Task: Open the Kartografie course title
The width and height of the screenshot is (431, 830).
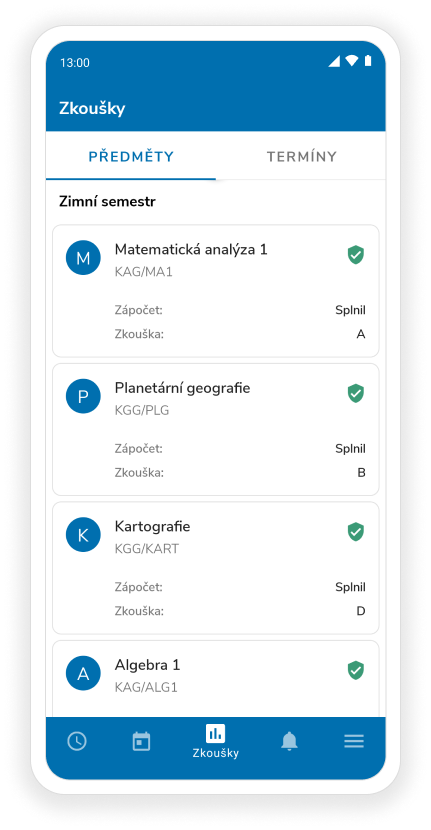Action: coord(152,527)
